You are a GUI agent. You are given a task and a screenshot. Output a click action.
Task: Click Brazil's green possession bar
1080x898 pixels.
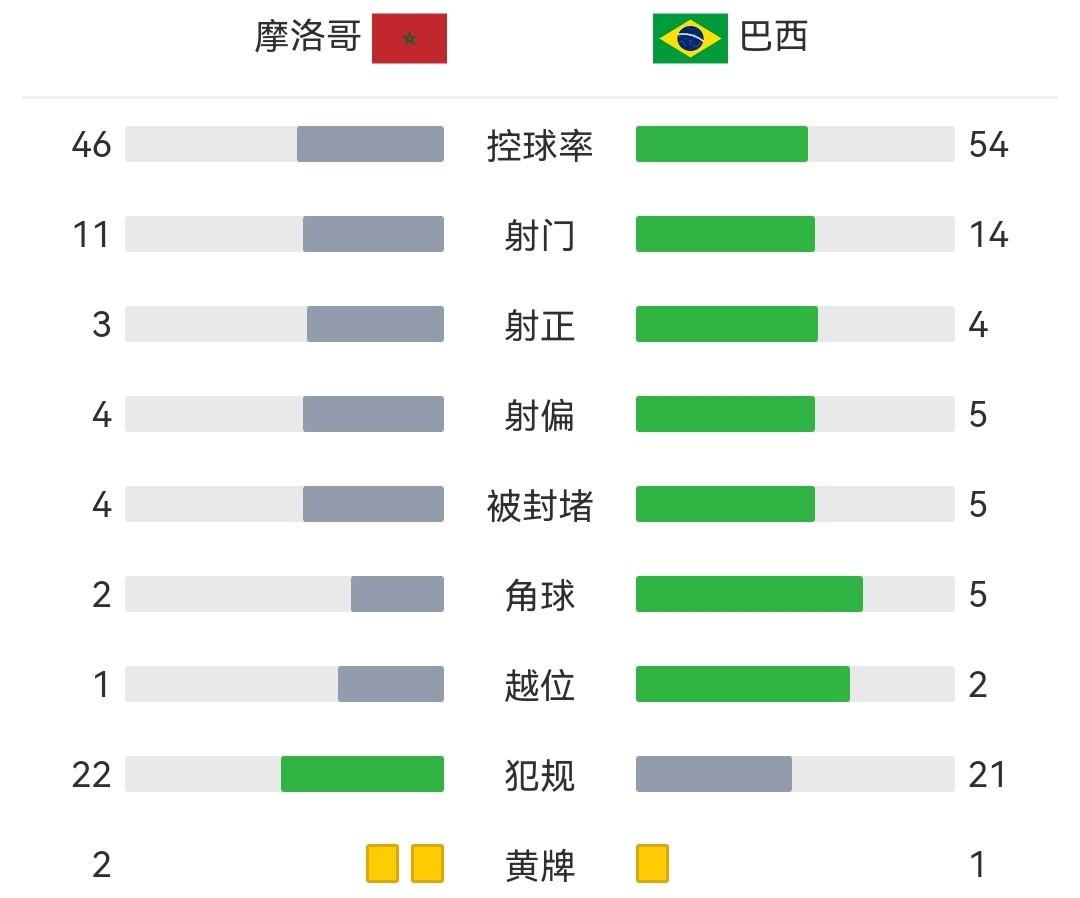click(722, 144)
